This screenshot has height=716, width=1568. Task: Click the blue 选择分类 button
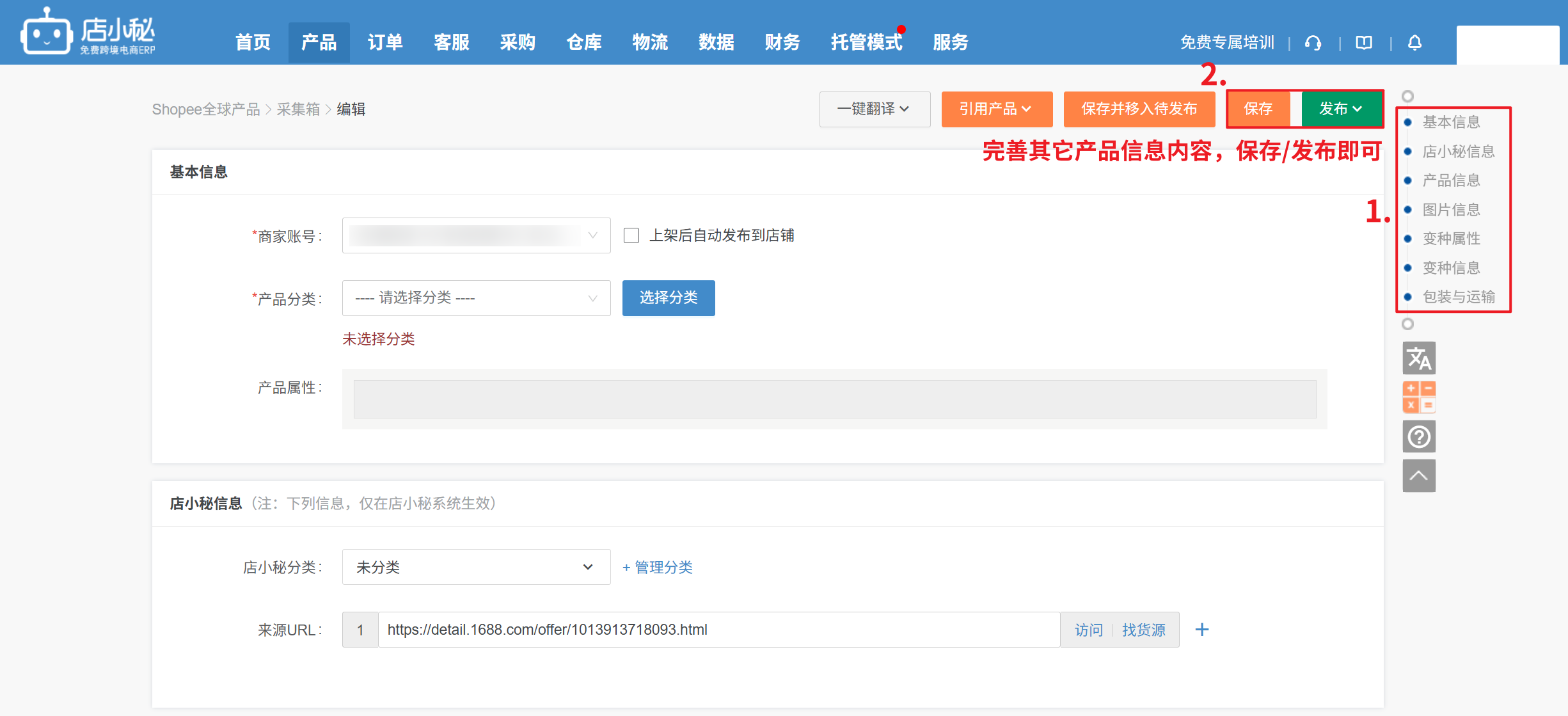point(668,298)
